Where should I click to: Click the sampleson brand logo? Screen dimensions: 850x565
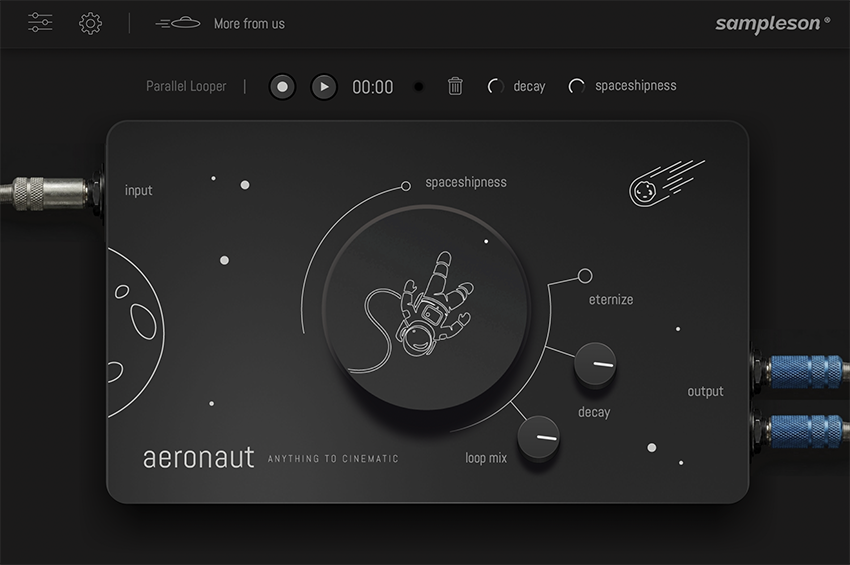tap(772, 23)
